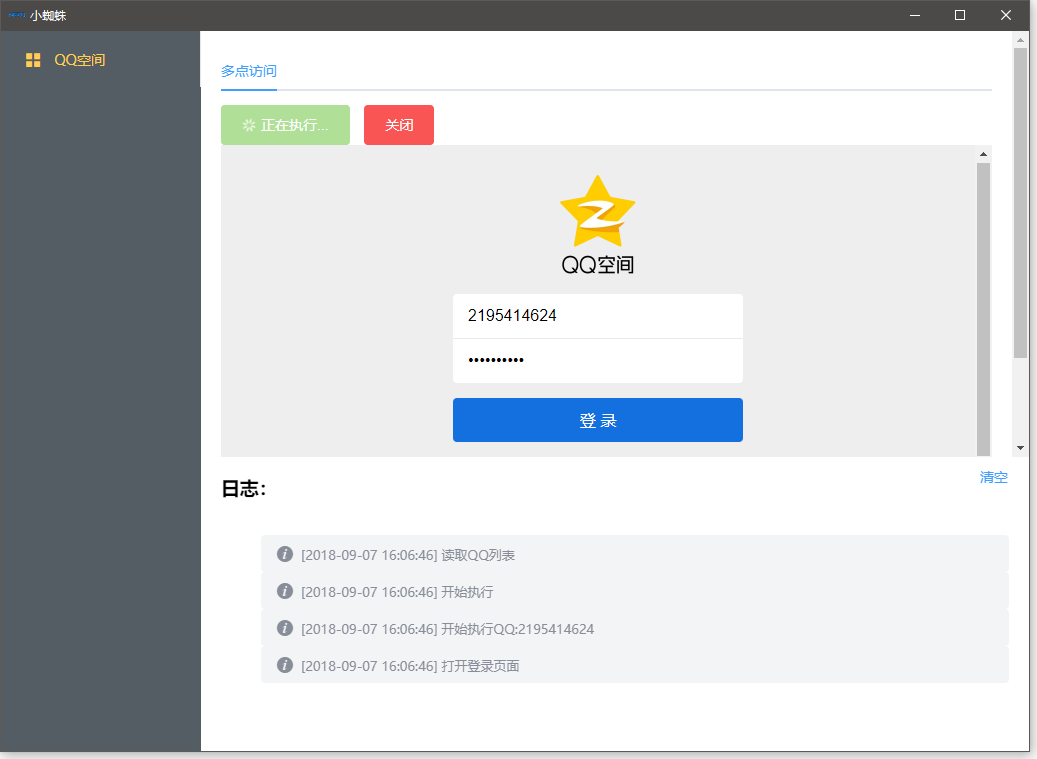The width and height of the screenshot is (1037, 759).
Task: Click the QQ空间 yellow star logo
Action: [597, 211]
